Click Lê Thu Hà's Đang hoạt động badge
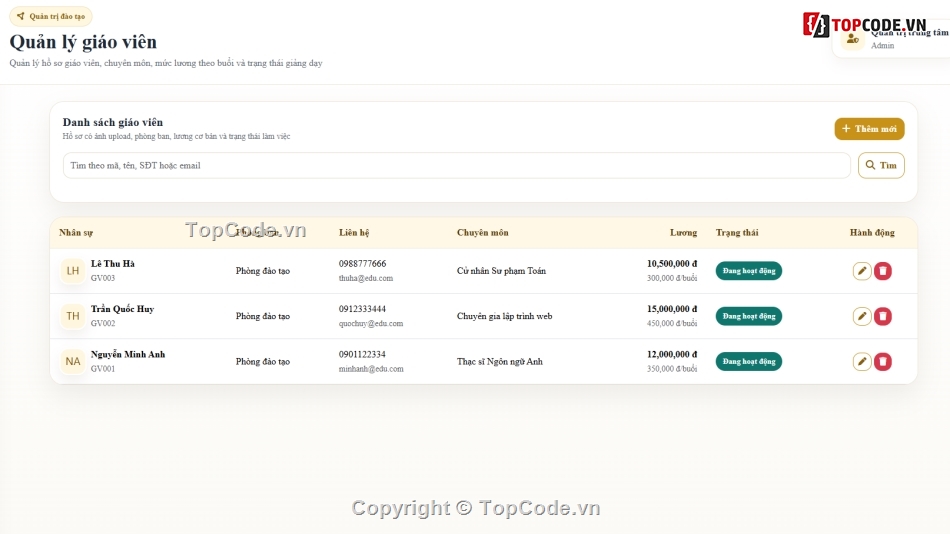The width and height of the screenshot is (950, 534). click(x=748, y=271)
